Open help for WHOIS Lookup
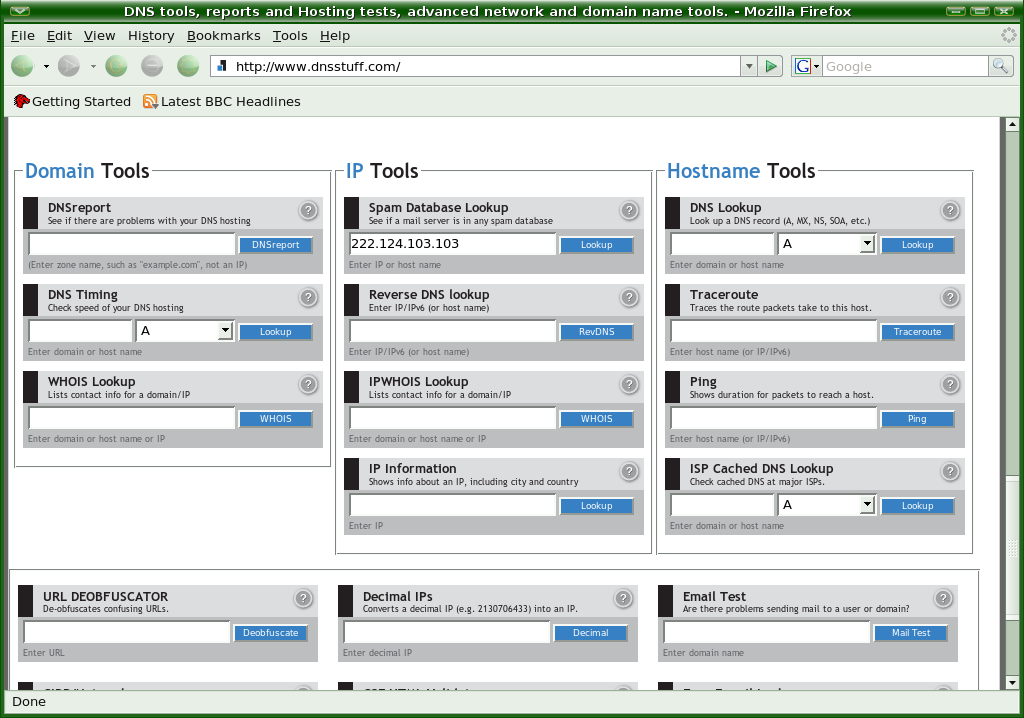The width and height of the screenshot is (1024, 718). [x=308, y=384]
